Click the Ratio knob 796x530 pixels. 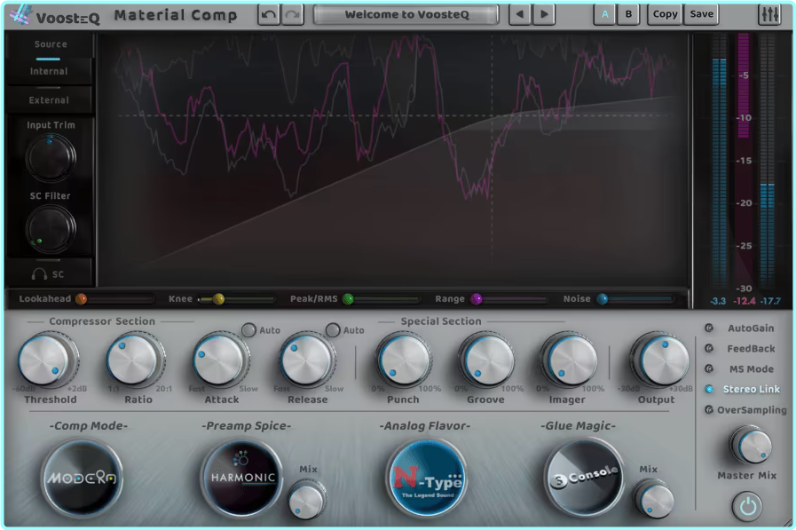[134, 360]
